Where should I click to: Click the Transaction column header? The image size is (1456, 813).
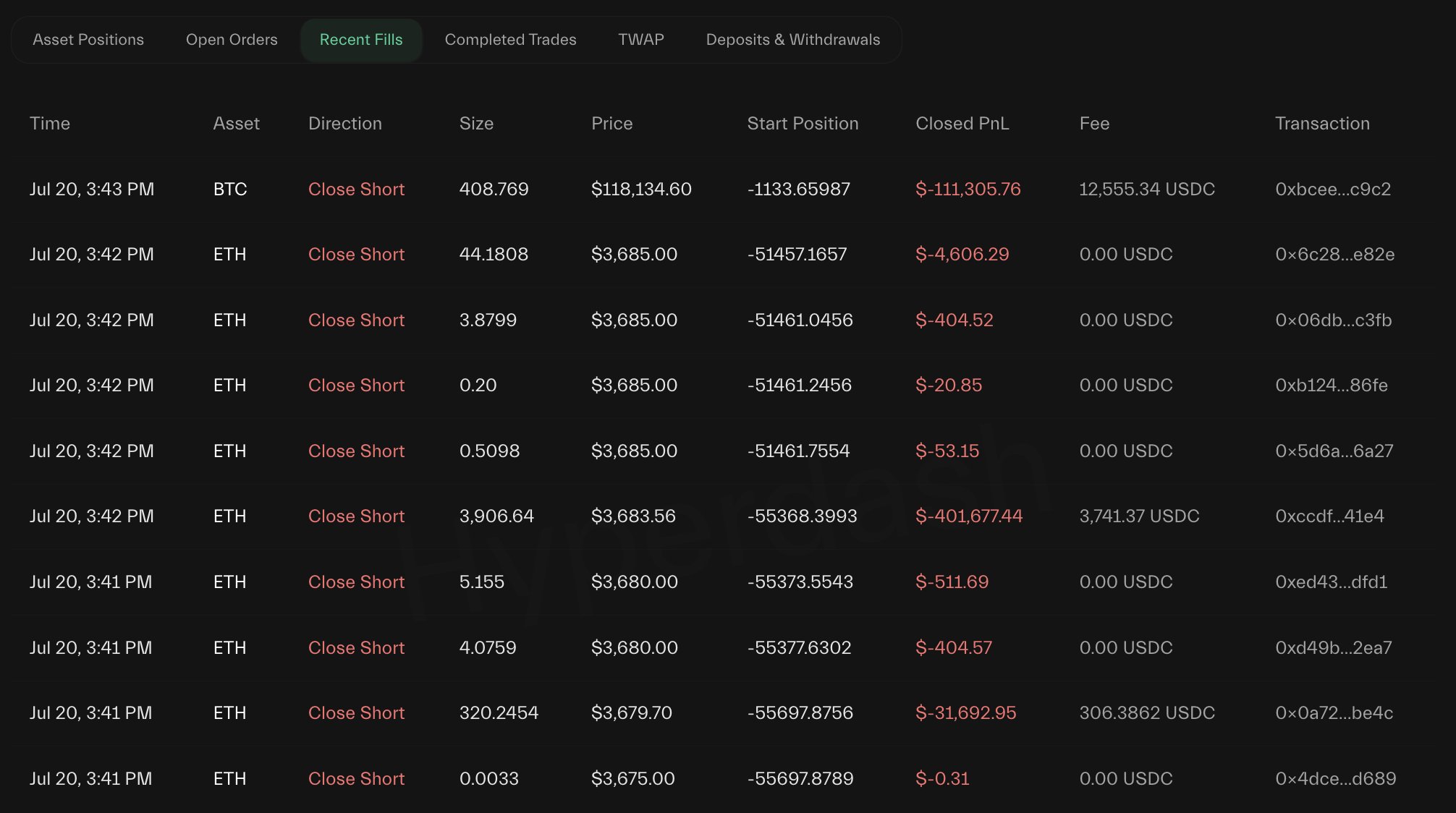point(1323,124)
